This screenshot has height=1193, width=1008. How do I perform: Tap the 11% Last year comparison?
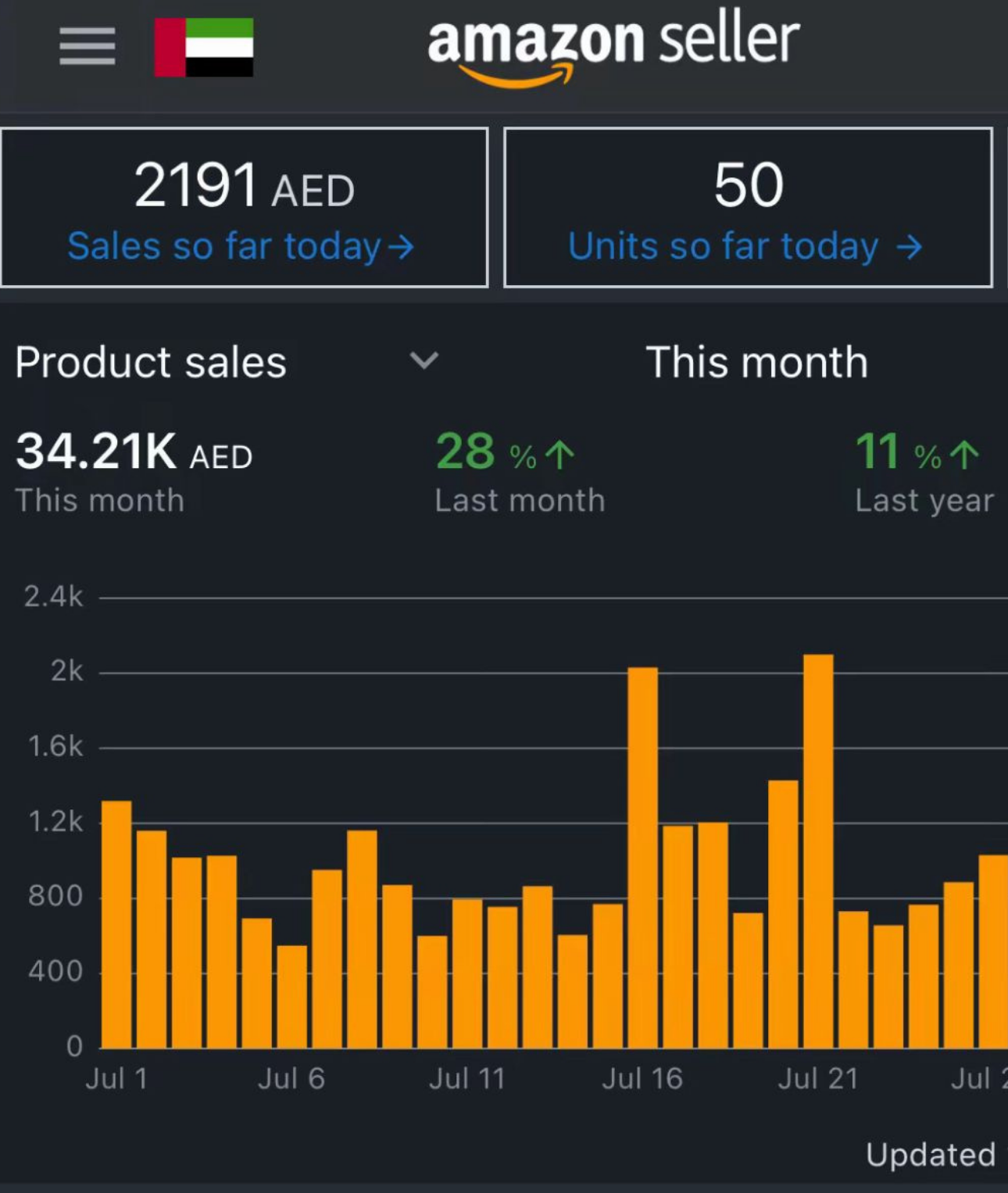tap(924, 472)
